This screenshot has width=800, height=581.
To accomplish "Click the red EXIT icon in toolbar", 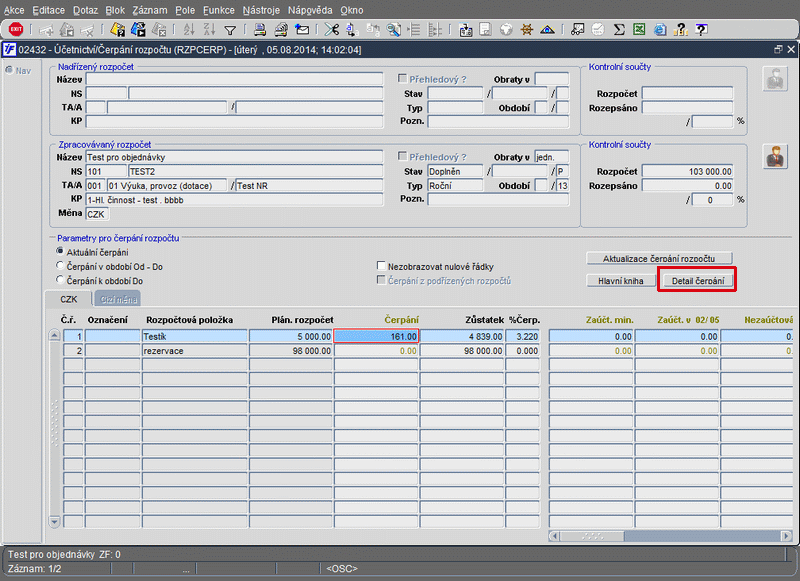I will tap(15, 30).
